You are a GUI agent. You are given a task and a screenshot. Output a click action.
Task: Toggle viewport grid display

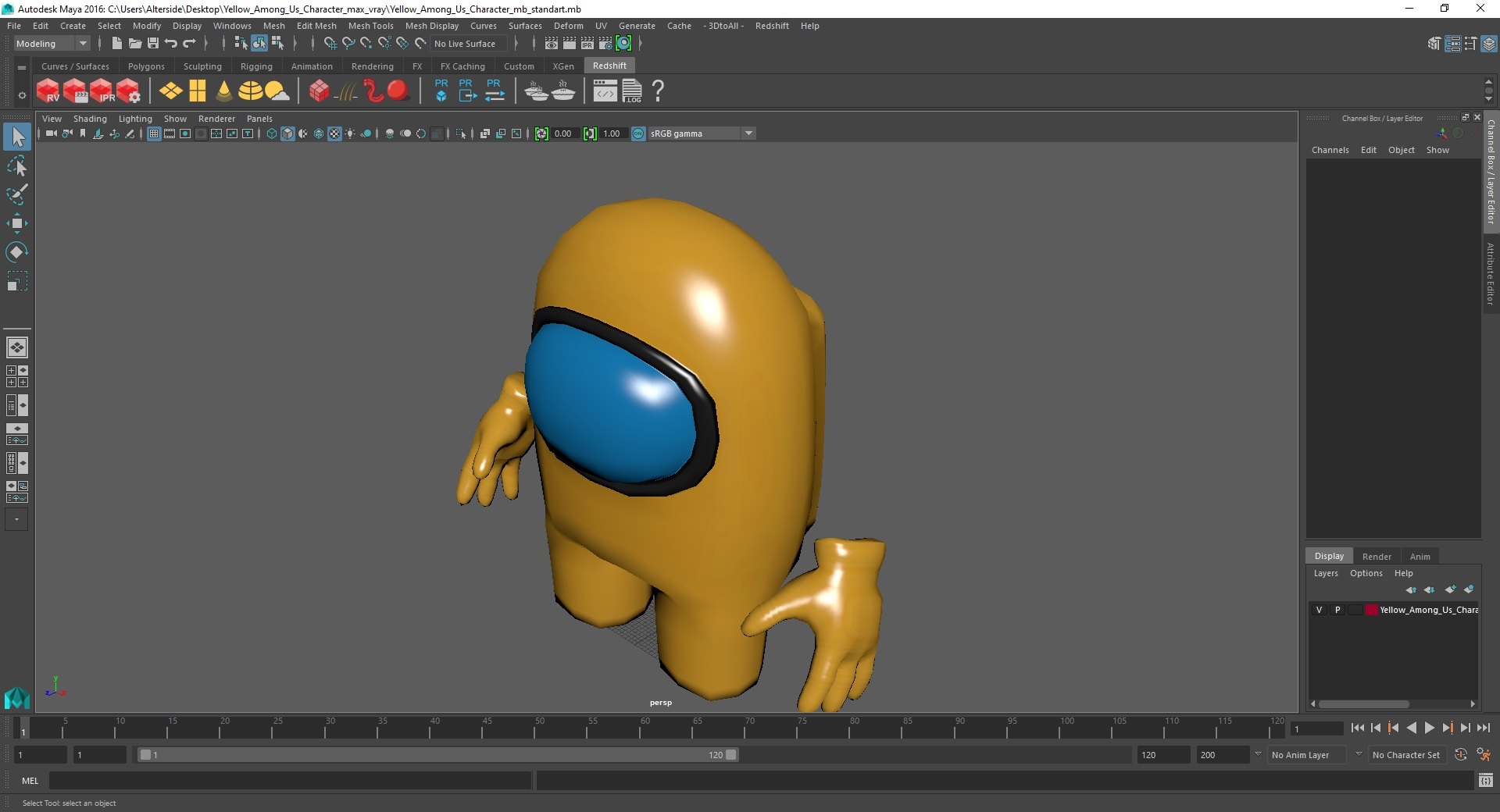point(154,134)
